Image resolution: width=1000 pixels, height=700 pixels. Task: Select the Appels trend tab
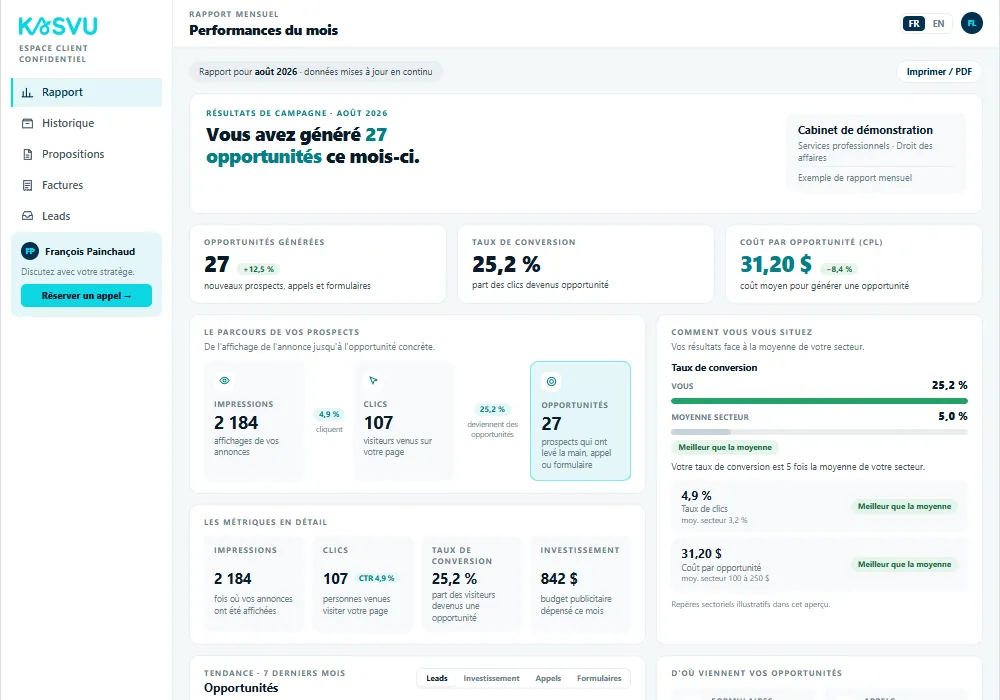pyautogui.click(x=548, y=678)
